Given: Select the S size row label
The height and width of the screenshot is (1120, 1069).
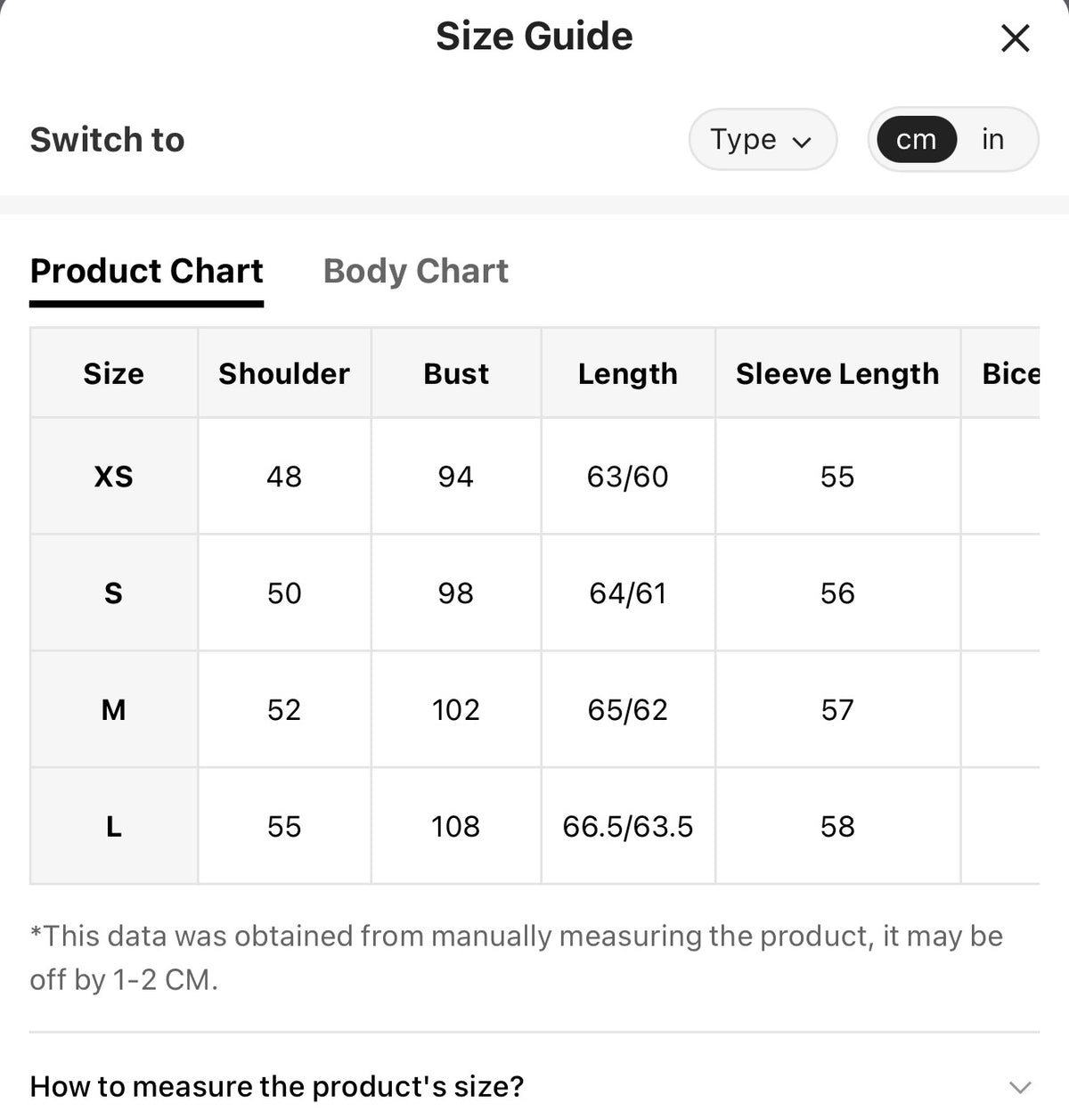Looking at the screenshot, I should pos(114,593).
